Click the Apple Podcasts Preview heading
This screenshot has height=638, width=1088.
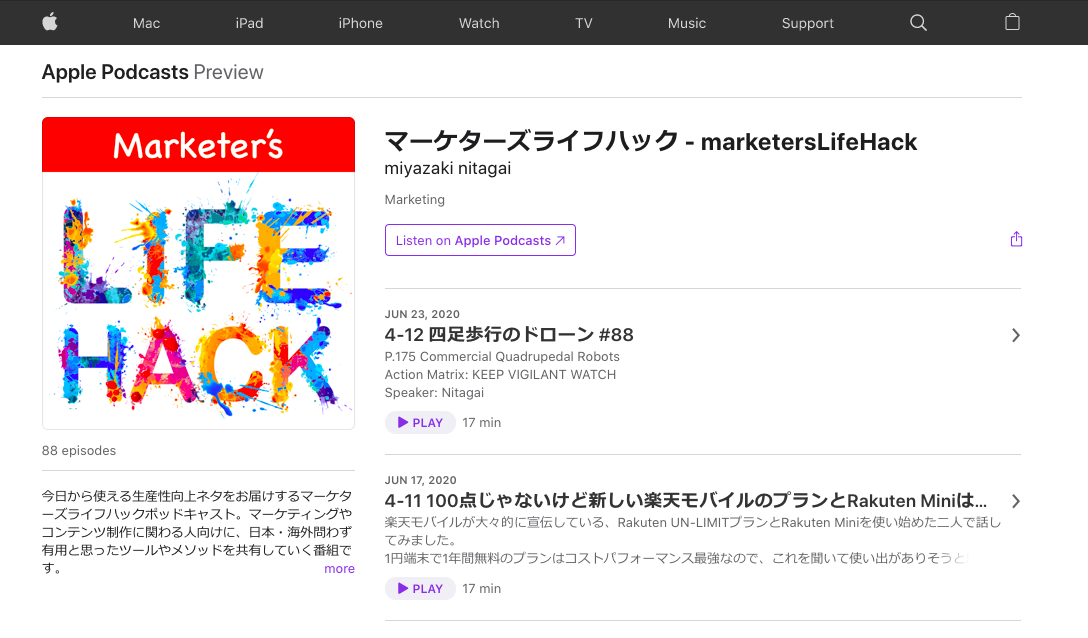click(153, 72)
